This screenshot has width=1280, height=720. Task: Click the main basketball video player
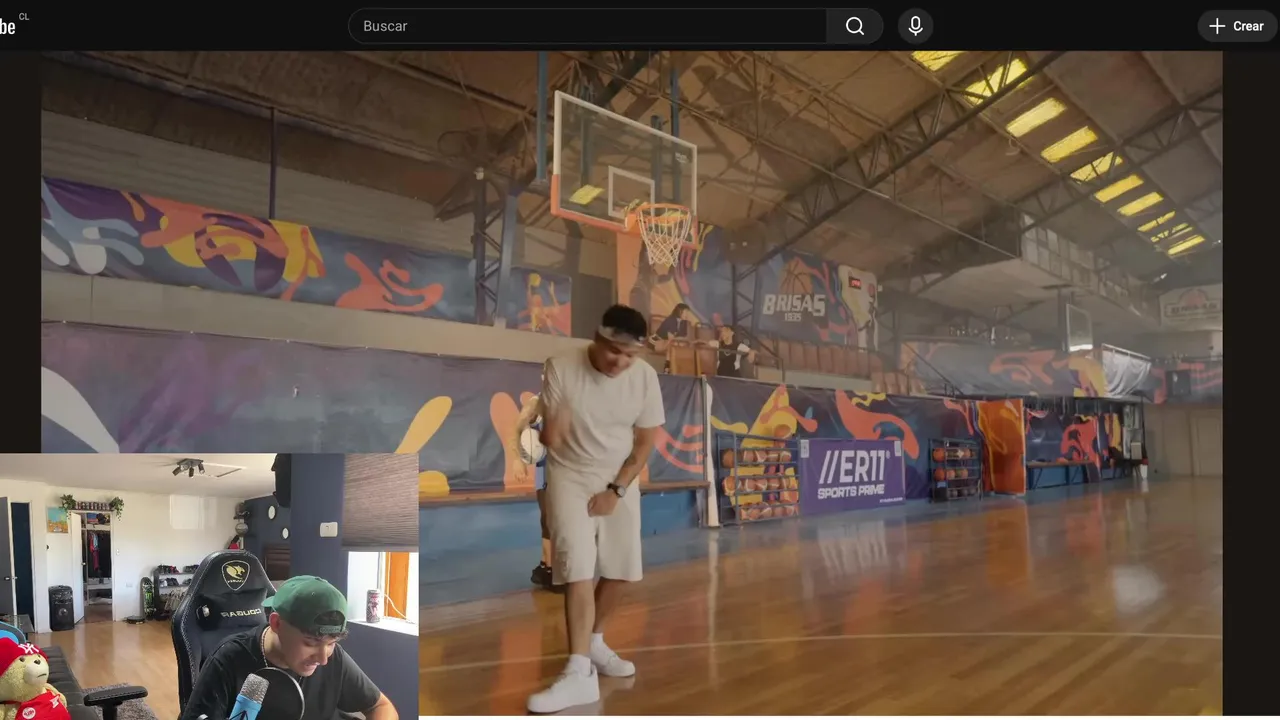tap(631, 383)
